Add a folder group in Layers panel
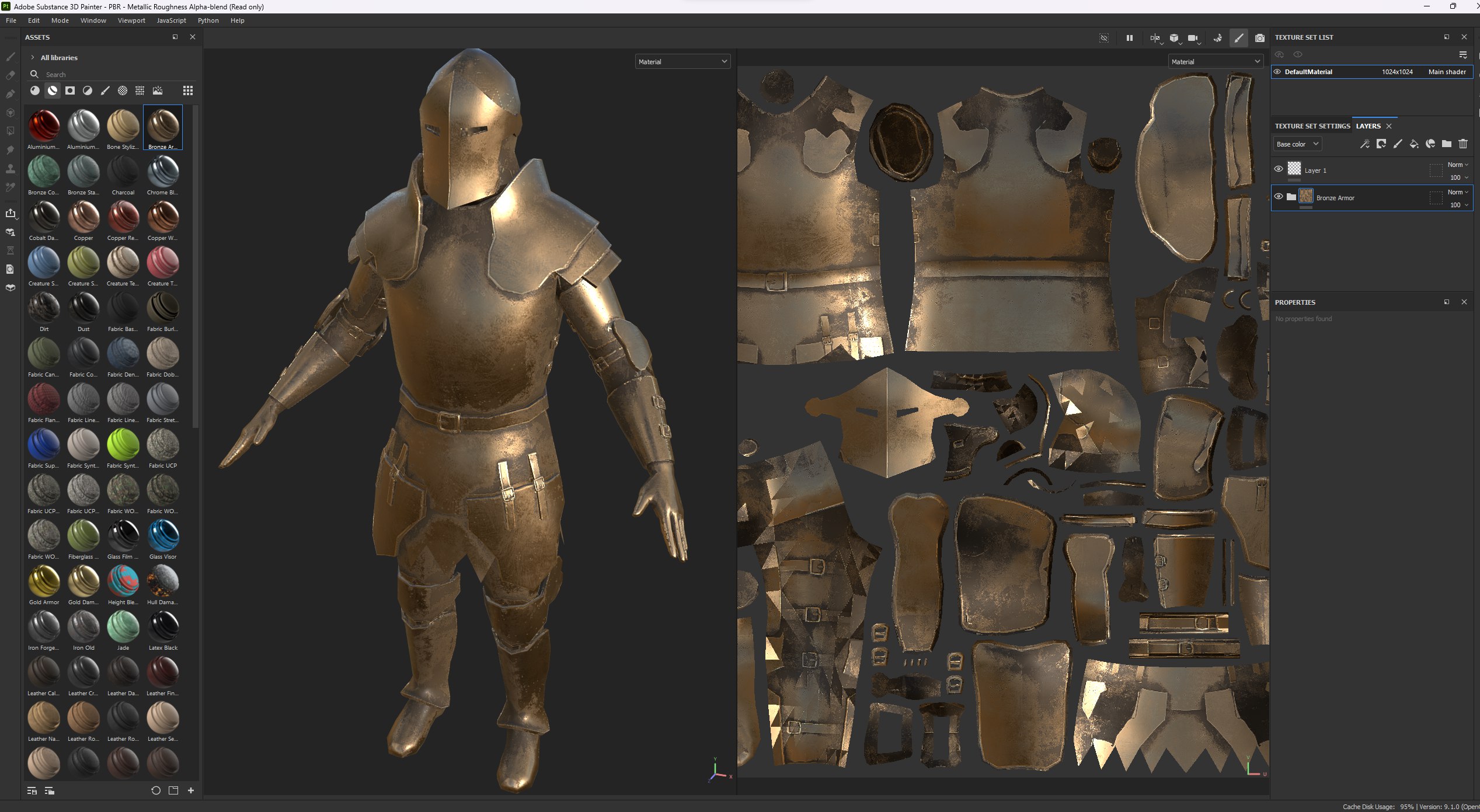 click(1446, 144)
